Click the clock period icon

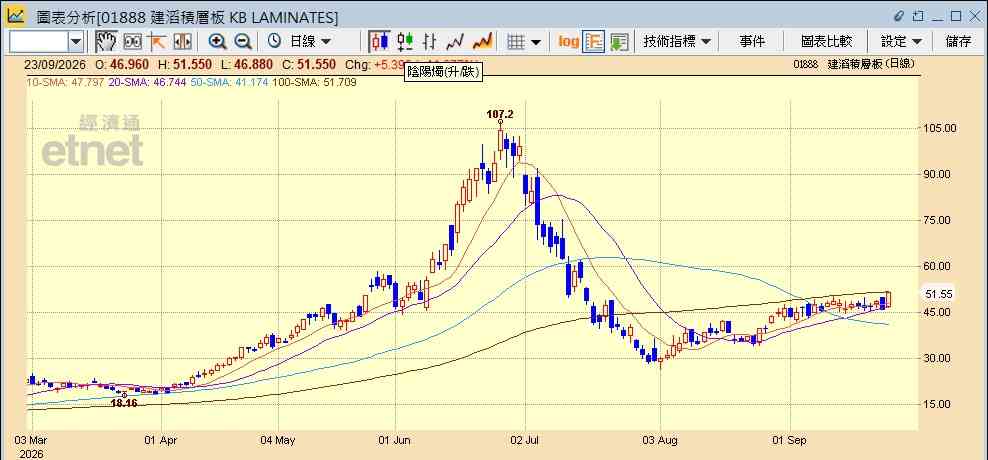point(274,42)
